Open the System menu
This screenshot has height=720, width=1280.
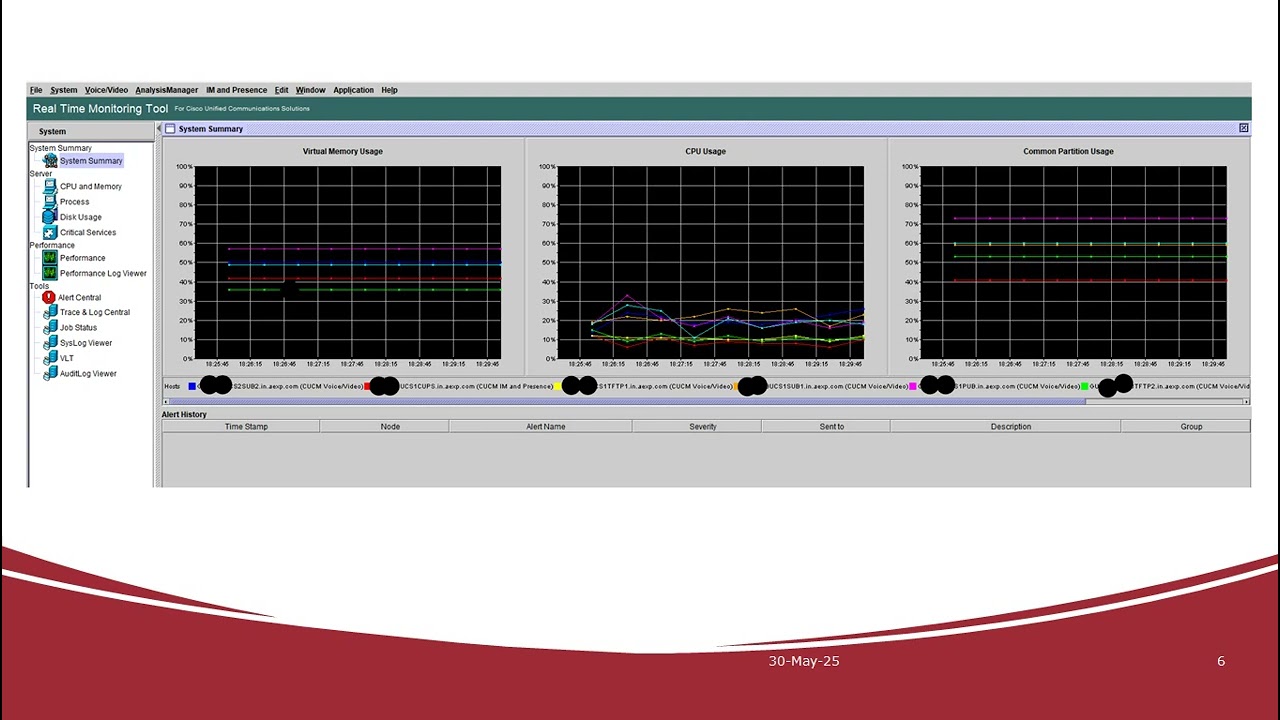click(63, 90)
